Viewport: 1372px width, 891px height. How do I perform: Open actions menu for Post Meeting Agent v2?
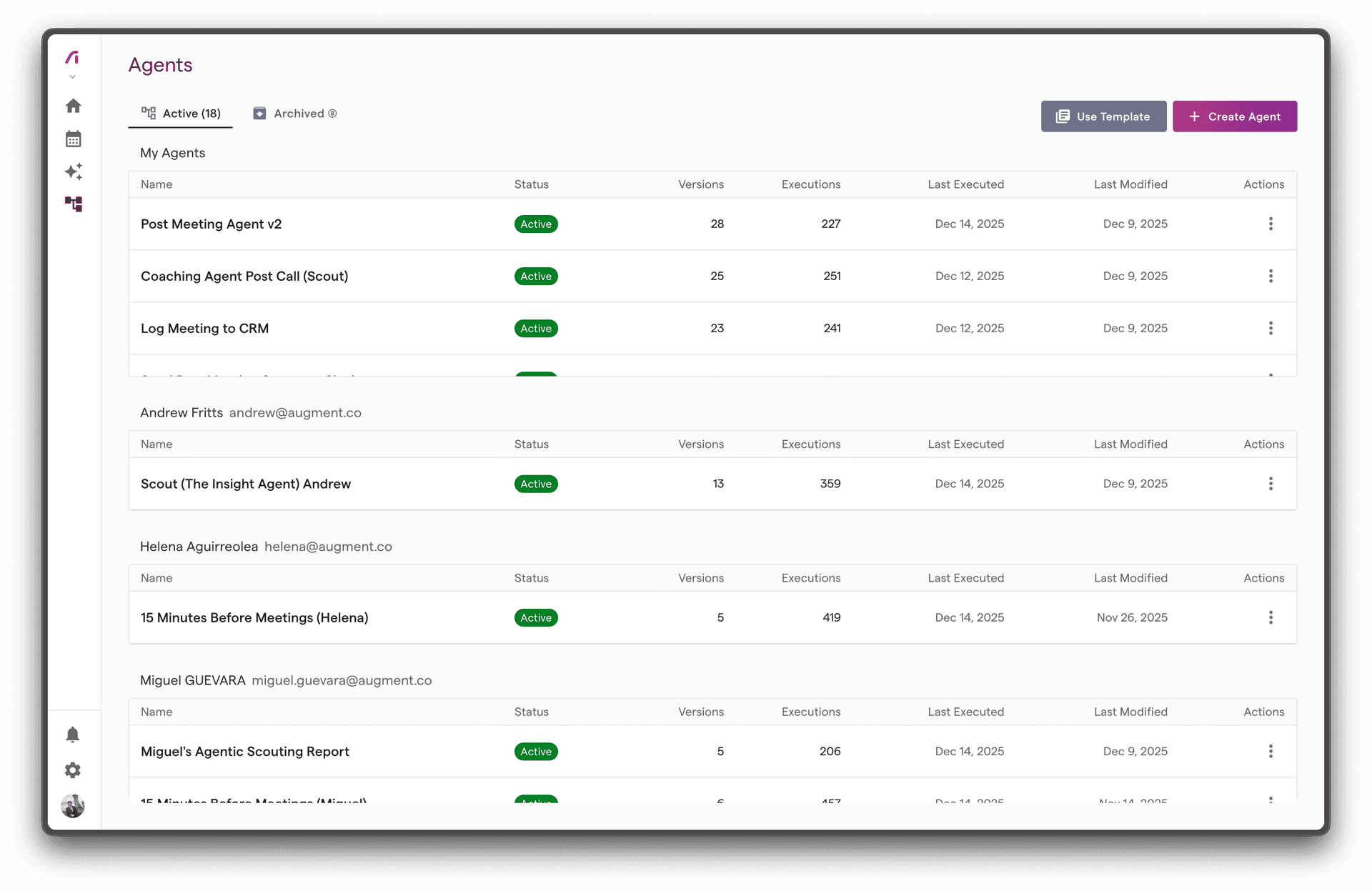[x=1271, y=224]
